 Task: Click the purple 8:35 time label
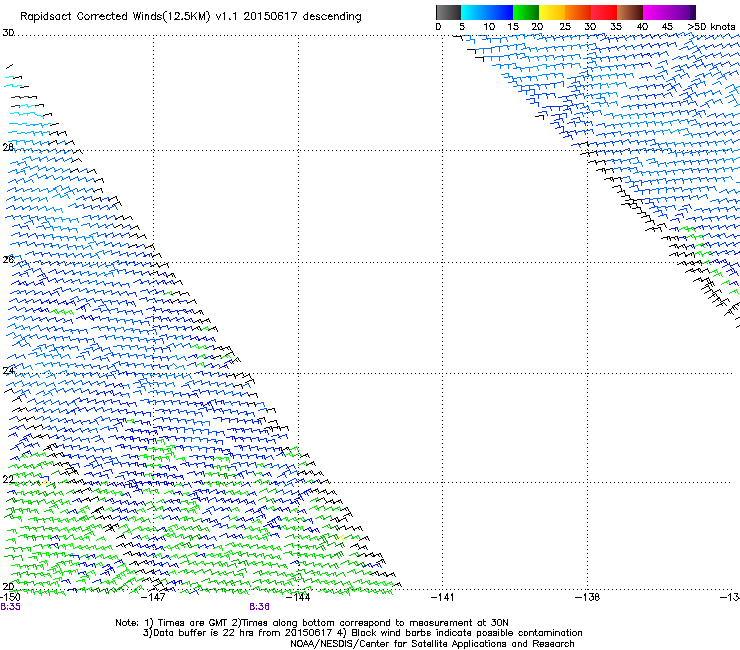10,607
